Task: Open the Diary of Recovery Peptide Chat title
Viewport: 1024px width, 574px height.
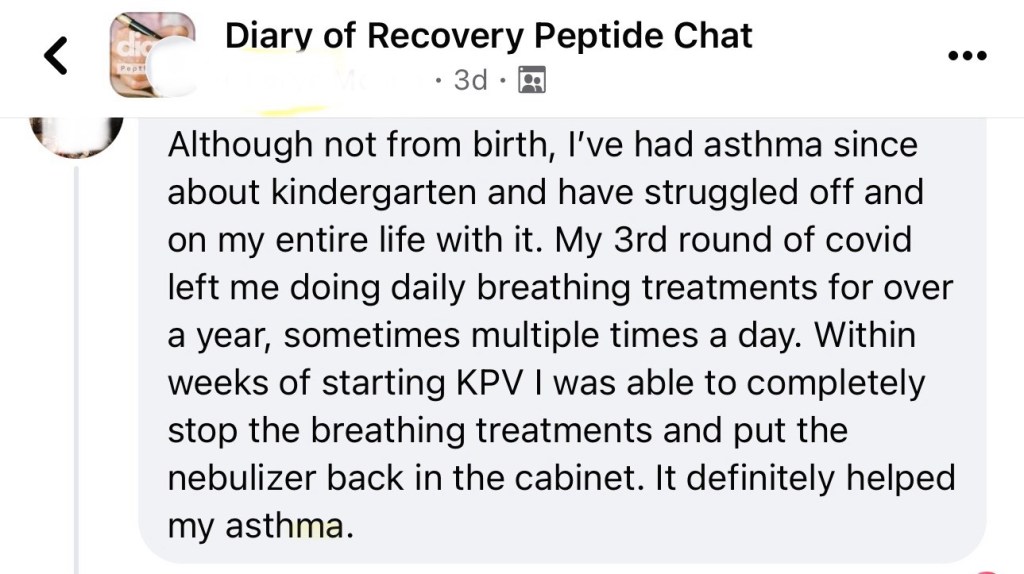Action: pyautogui.click(x=488, y=36)
